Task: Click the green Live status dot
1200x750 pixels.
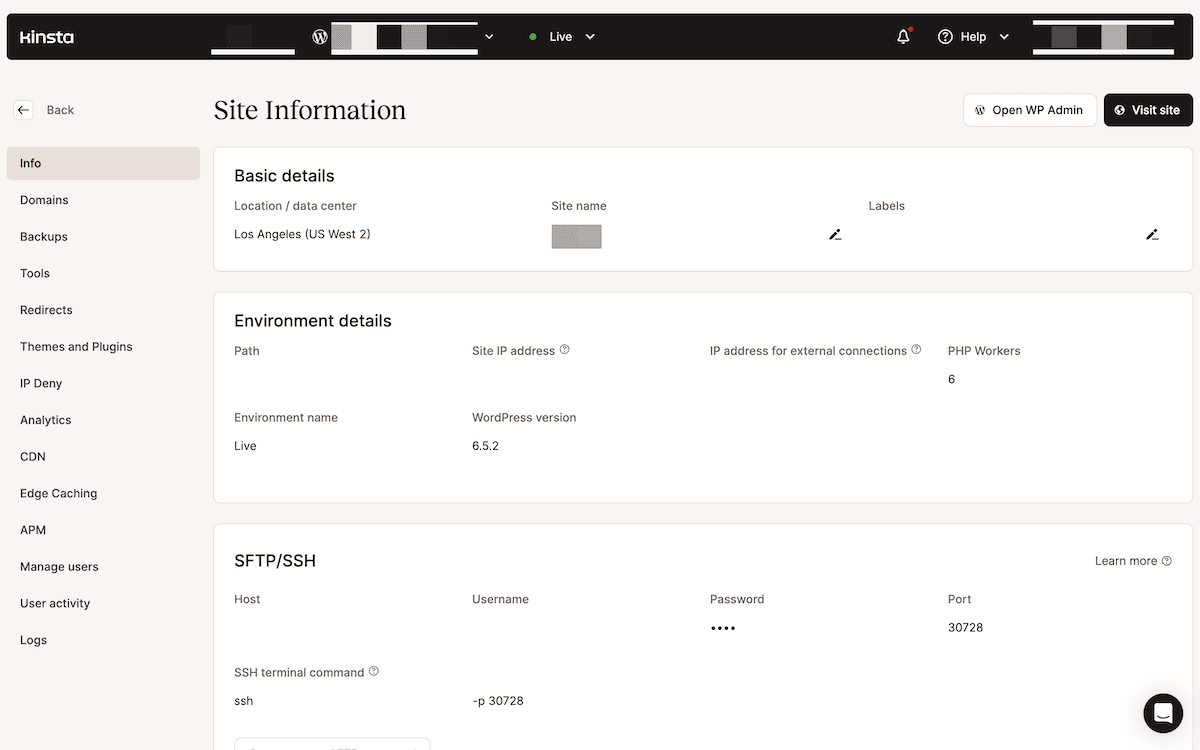Action: [533, 37]
